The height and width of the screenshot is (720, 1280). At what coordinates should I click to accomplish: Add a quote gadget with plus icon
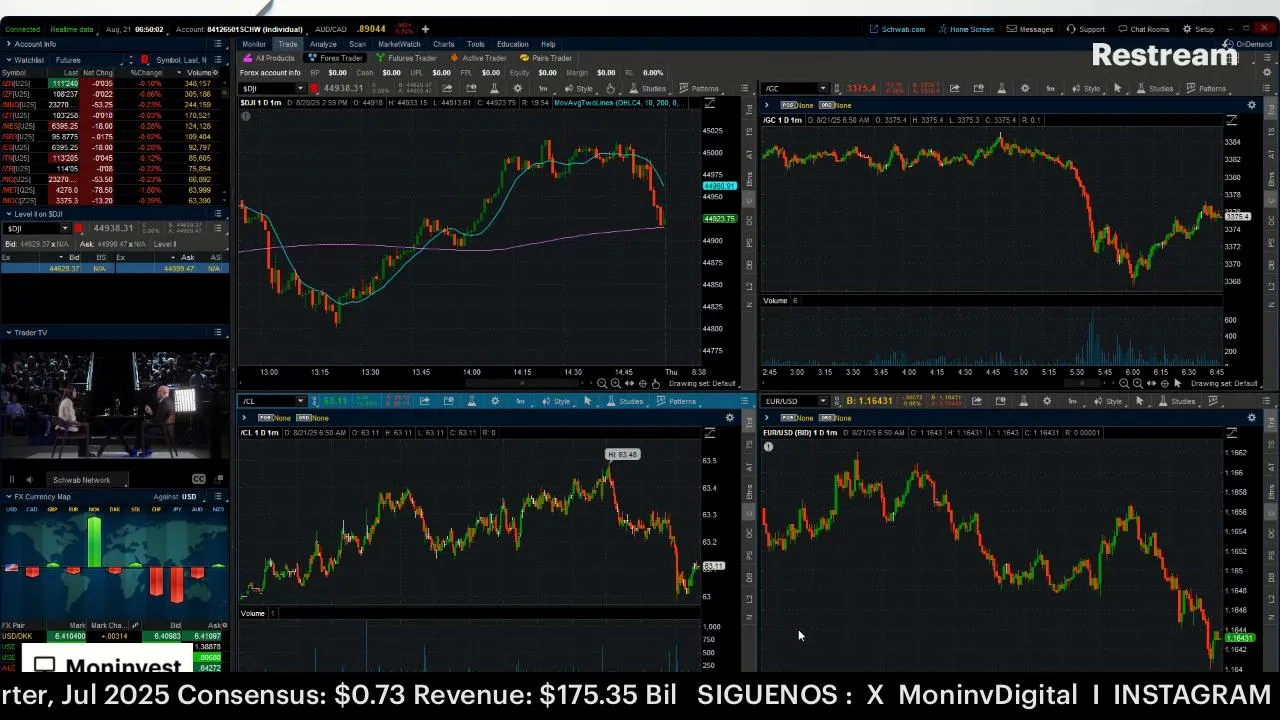coord(425,29)
